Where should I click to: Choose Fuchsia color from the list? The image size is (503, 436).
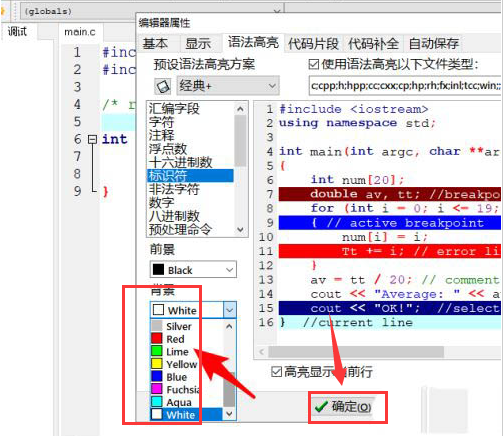[x=187, y=389]
